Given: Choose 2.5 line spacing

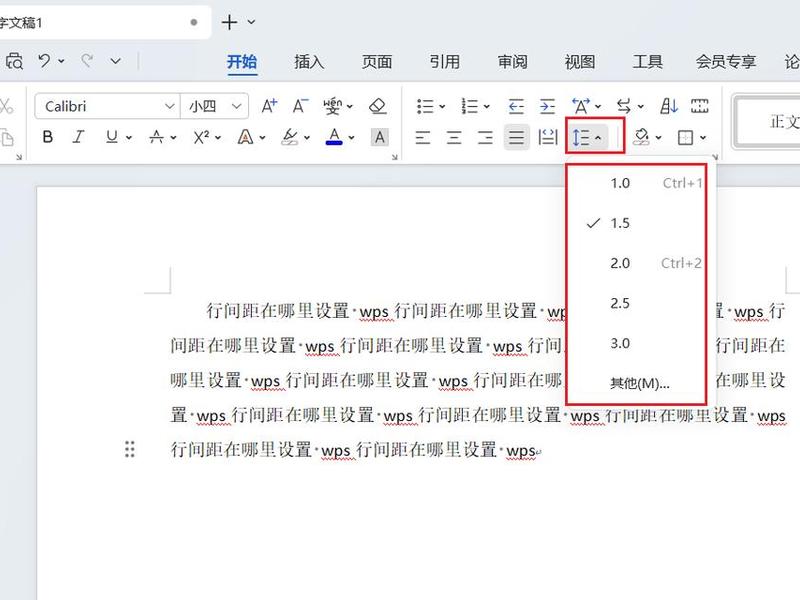Looking at the screenshot, I should (637, 303).
